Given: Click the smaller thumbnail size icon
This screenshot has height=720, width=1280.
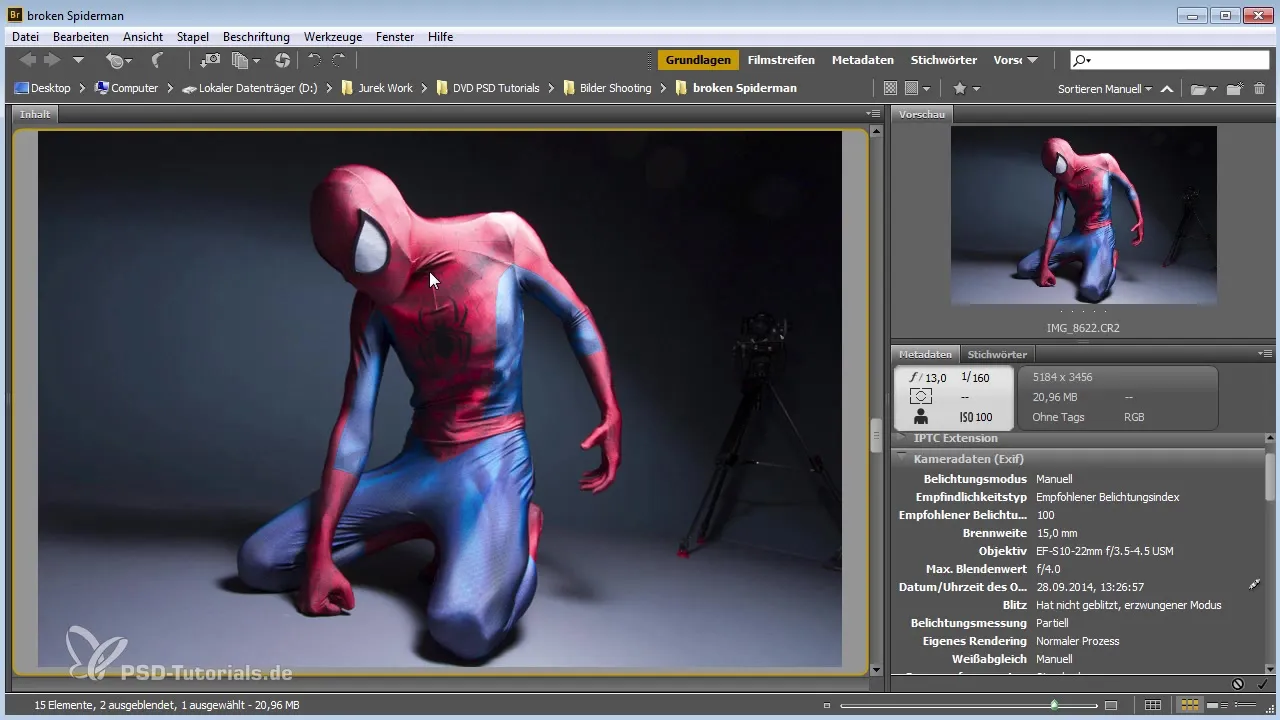Looking at the screenshot, I should pos(827,706).
